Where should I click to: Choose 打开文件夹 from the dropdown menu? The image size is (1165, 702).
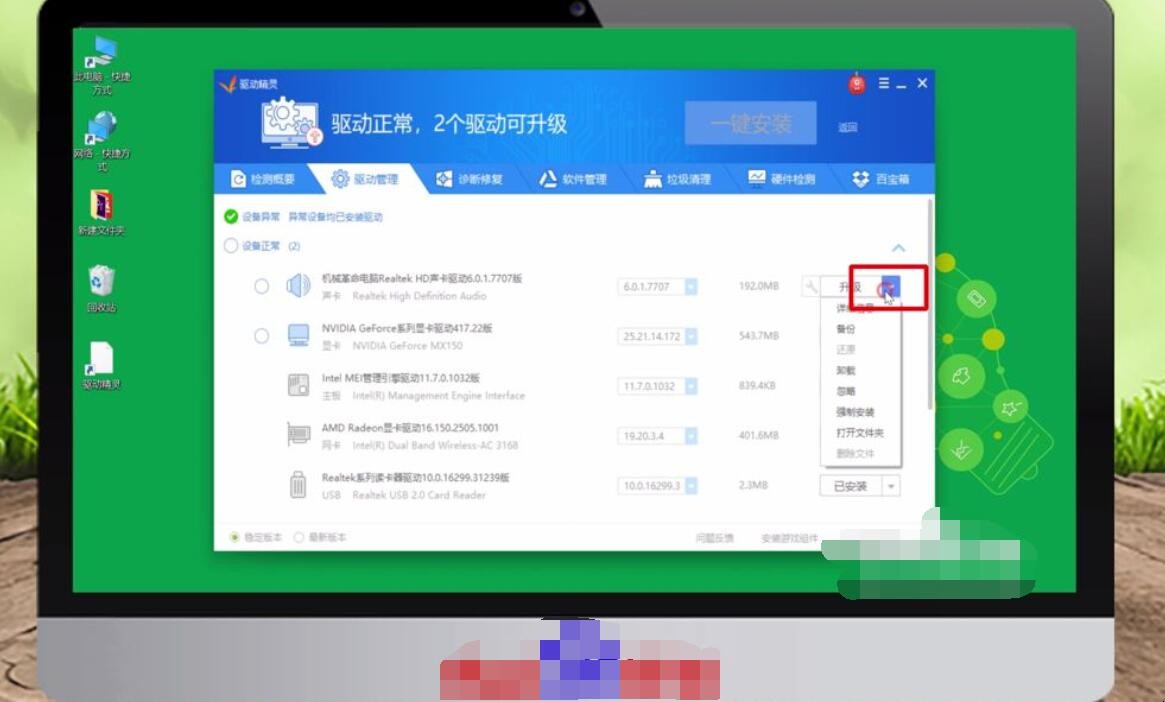pyautogui.click(x=860, y=432)
